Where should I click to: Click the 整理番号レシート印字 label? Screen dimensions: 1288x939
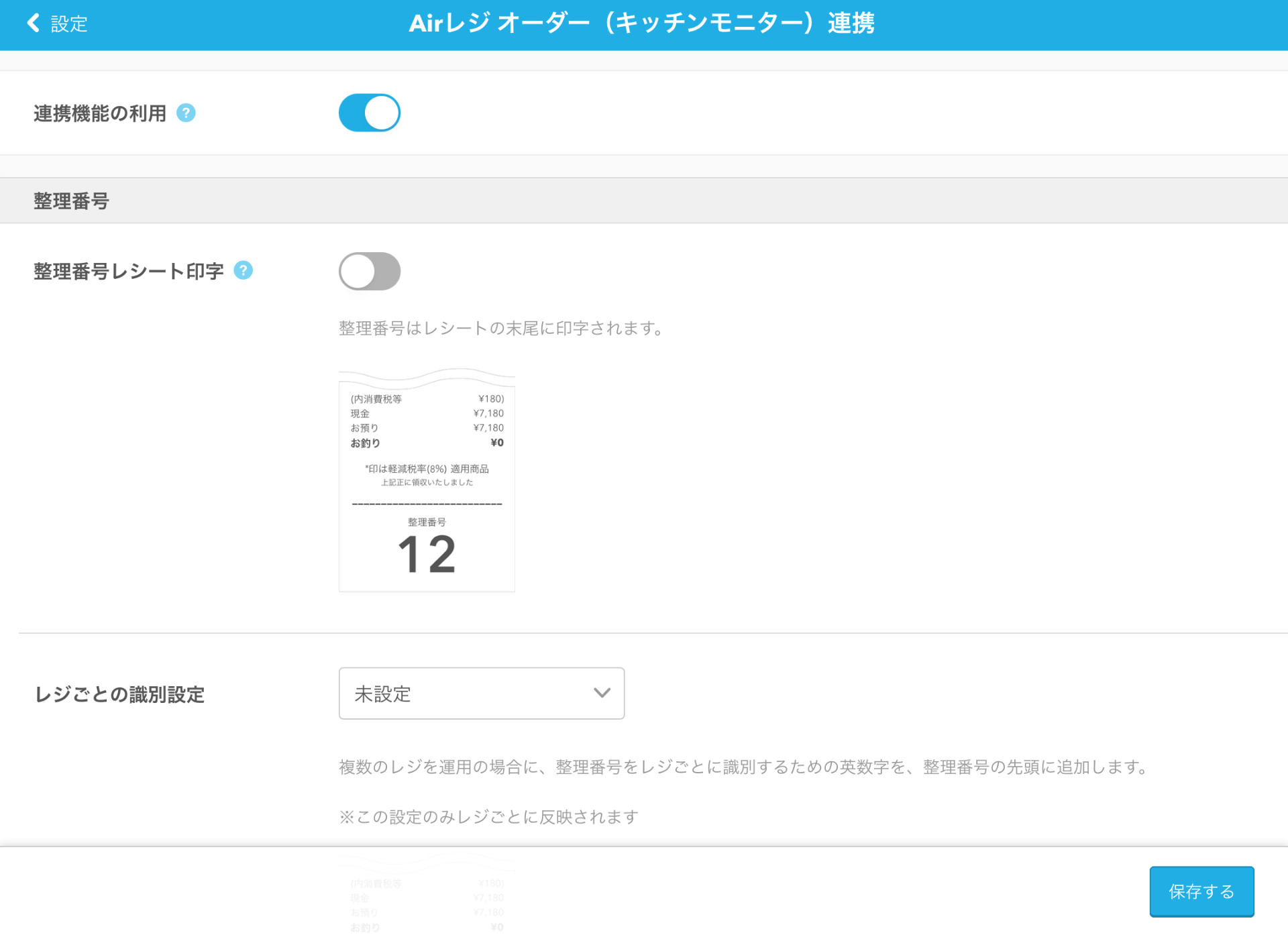point(129,271)
